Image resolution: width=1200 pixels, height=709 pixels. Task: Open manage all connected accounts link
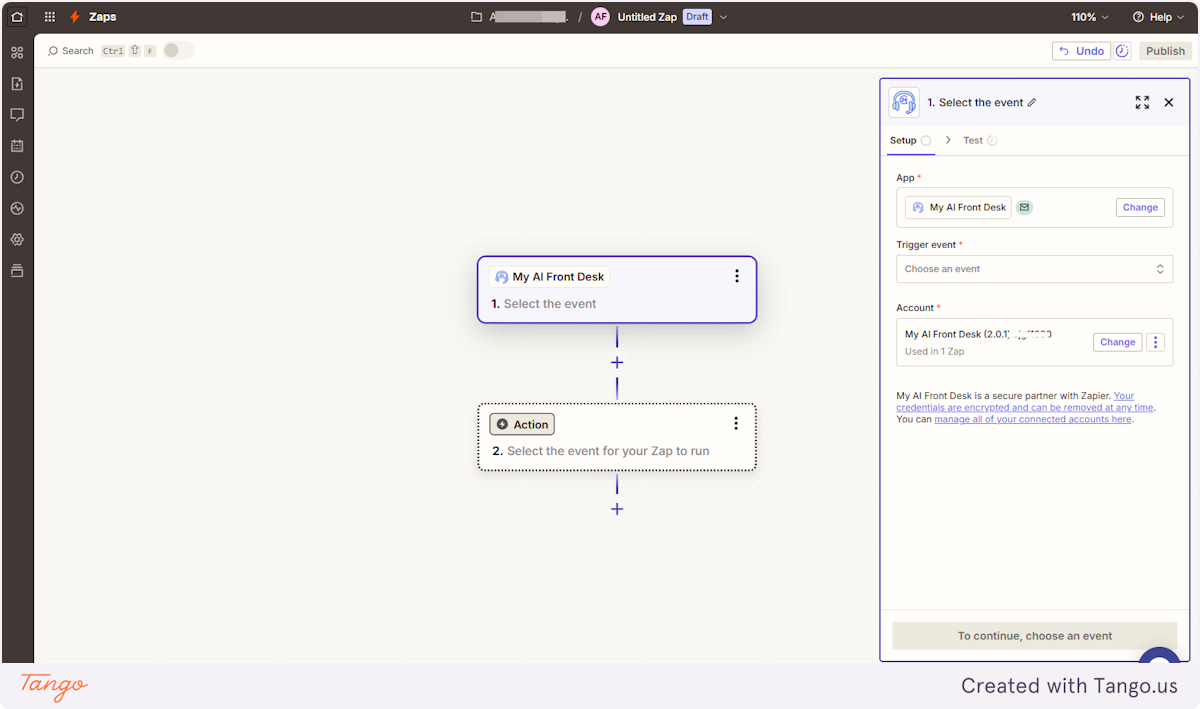1033,419
